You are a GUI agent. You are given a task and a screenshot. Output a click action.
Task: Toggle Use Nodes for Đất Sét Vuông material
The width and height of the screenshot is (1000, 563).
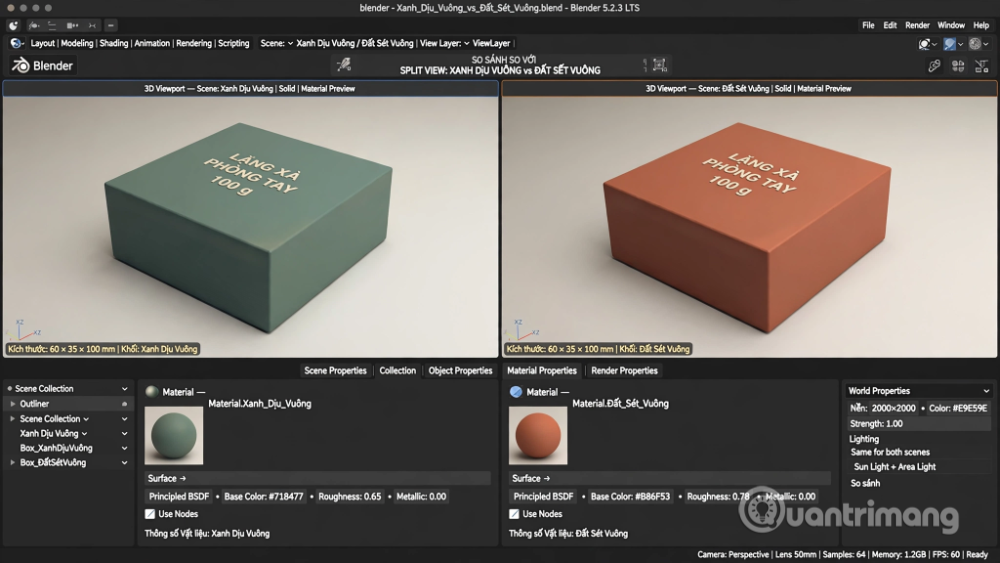tap(514, 514)
